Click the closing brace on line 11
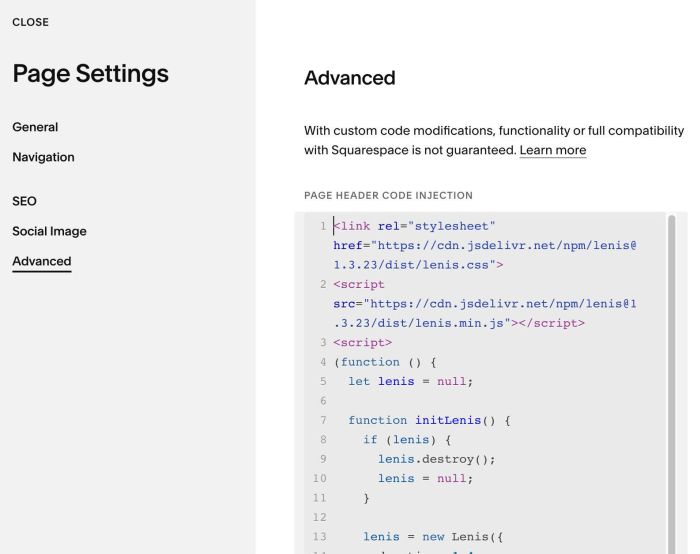Image resolution: width=700 pixels, height=554 pixels. [x=367, y=498]
